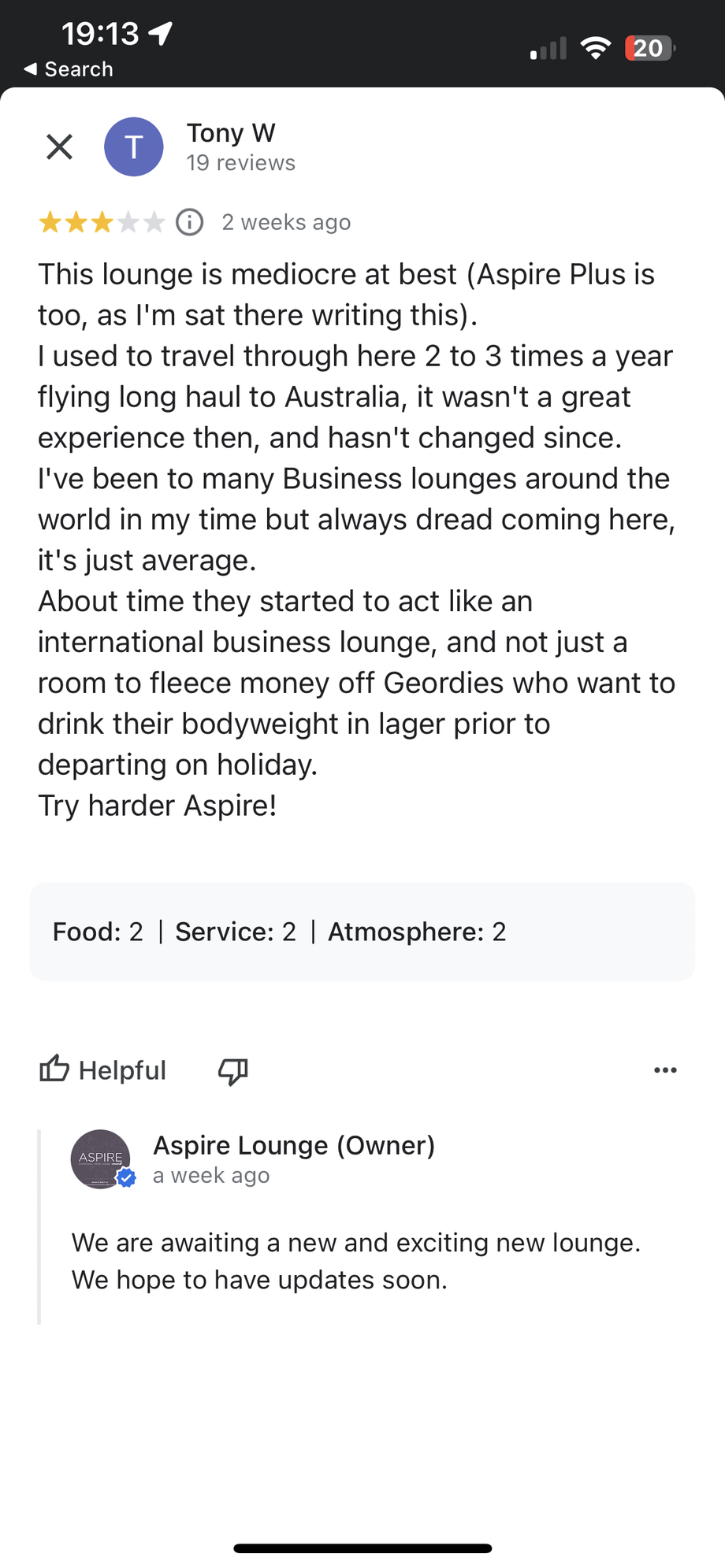Viewport: 725px width, 1568px height.
Task: Tap Tony W's purple avatar
Action: [134, 146]
